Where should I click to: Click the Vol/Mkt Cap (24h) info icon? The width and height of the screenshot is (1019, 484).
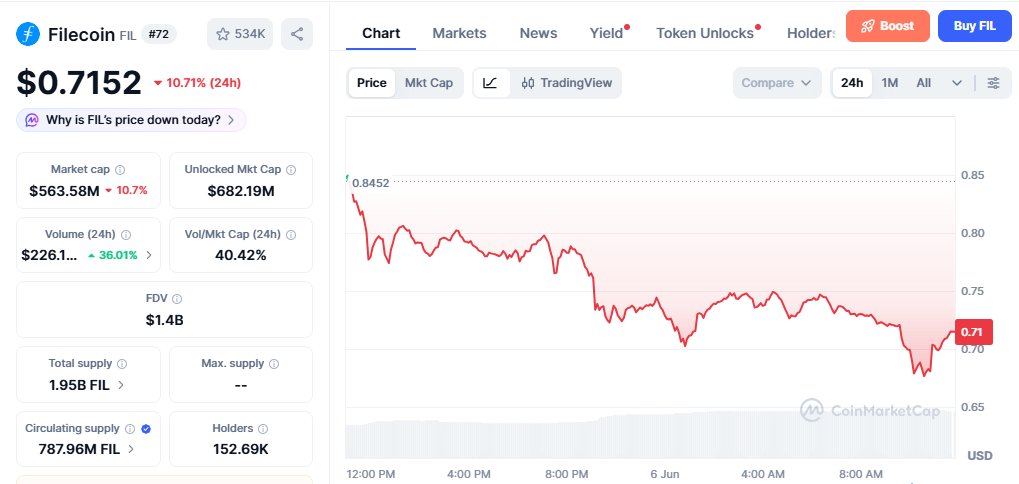(x=291, y=235)
